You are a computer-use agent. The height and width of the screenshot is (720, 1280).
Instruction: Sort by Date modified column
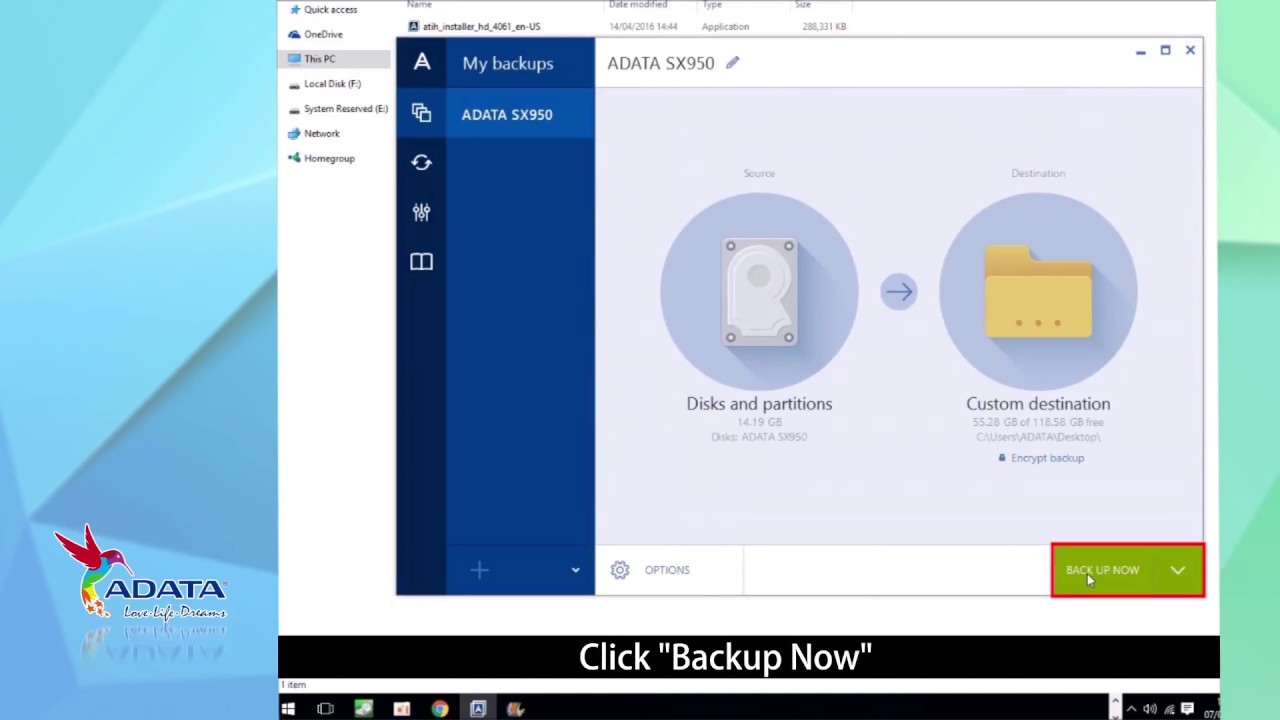pos(638,5)
